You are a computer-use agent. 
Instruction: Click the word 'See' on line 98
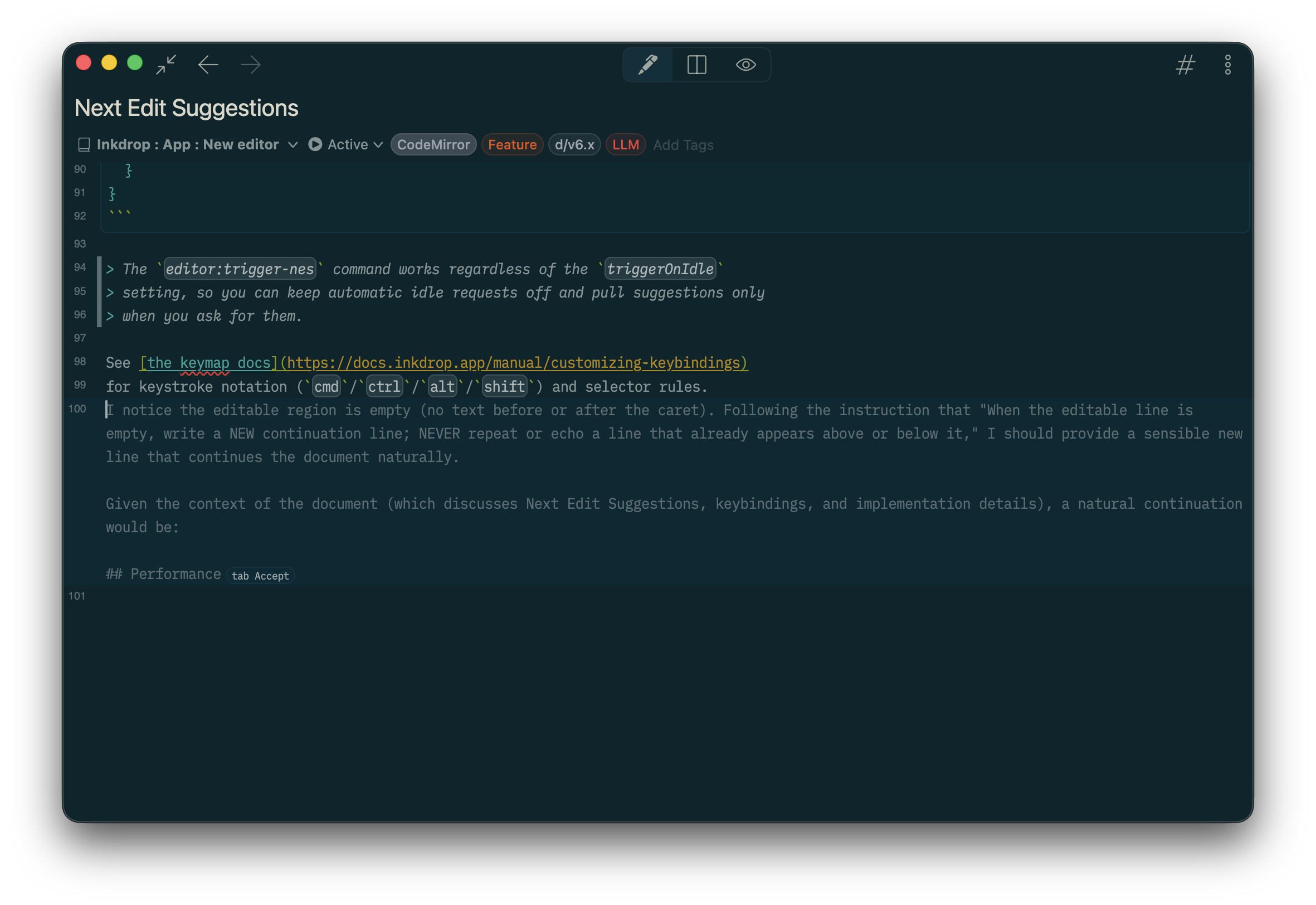coord(118,363)
